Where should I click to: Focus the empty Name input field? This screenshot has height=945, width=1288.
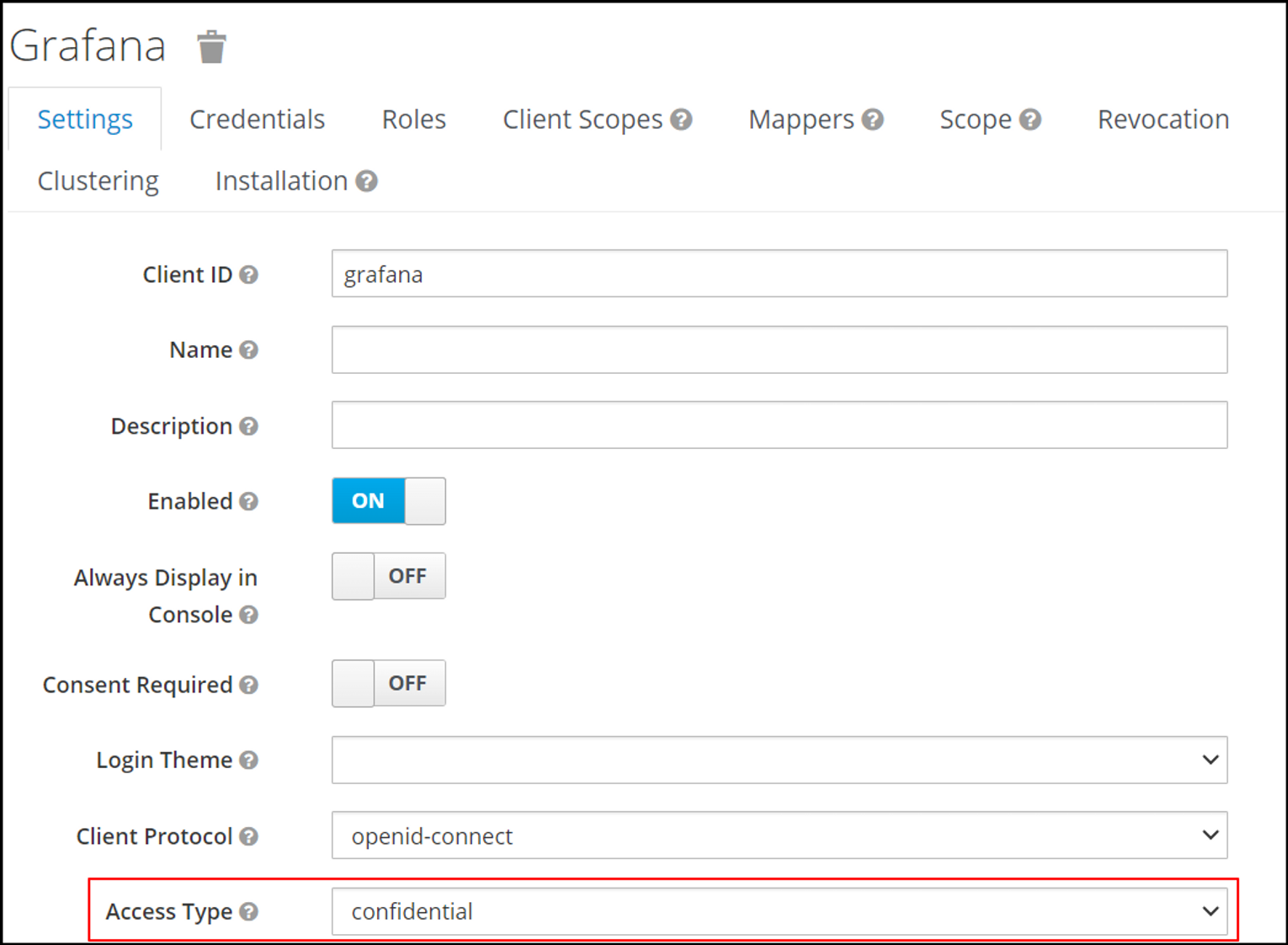780,350
